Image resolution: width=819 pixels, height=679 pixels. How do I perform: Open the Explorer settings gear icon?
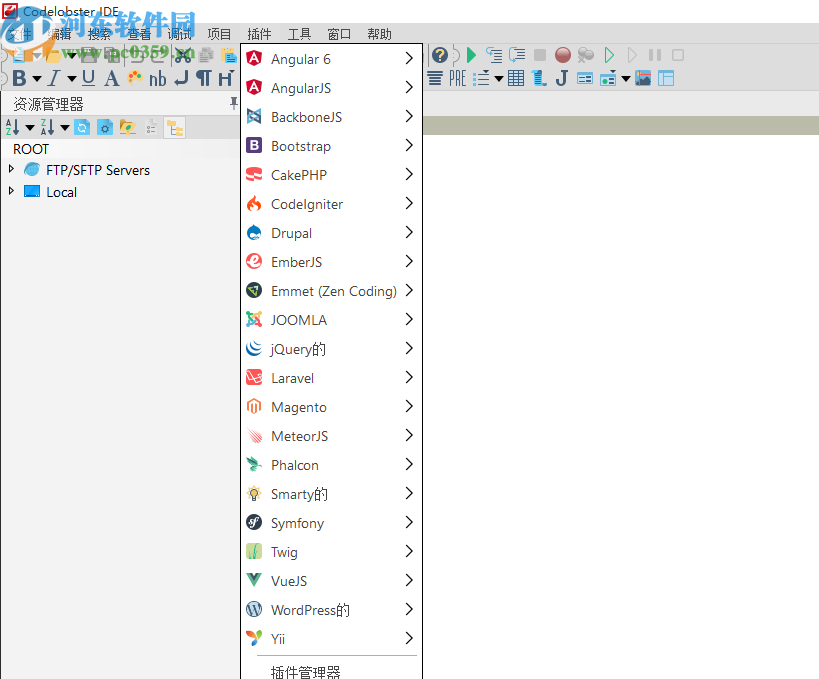point(105,127)
